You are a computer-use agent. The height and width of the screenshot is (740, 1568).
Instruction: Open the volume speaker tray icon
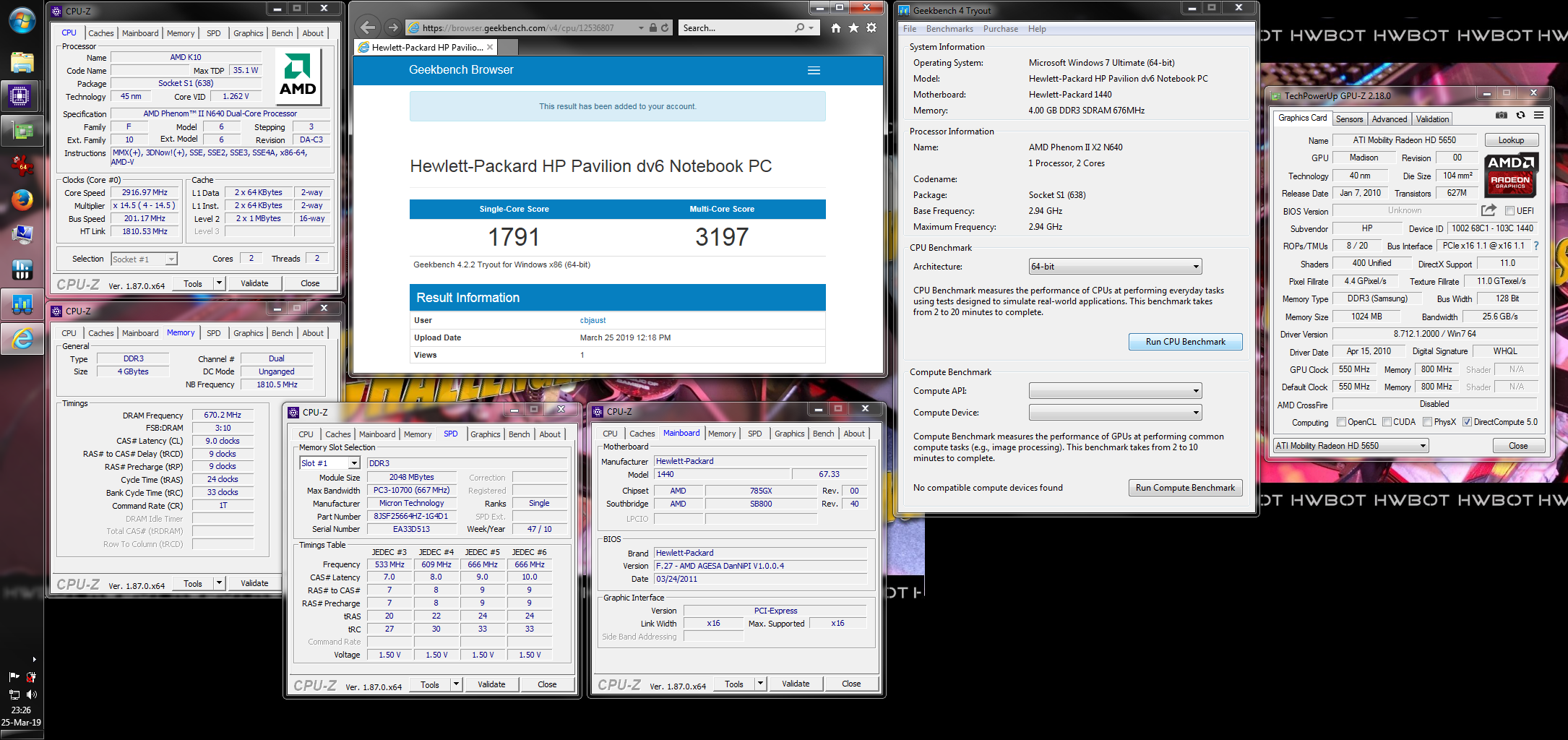[x=31, y=694]
